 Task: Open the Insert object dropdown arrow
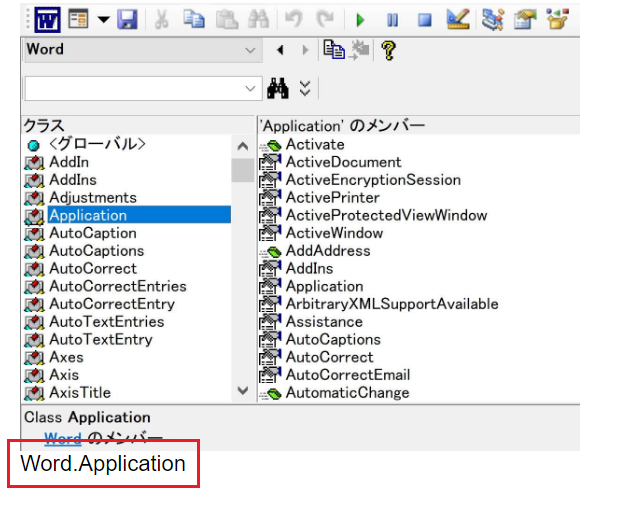click(x=104, y=19)
